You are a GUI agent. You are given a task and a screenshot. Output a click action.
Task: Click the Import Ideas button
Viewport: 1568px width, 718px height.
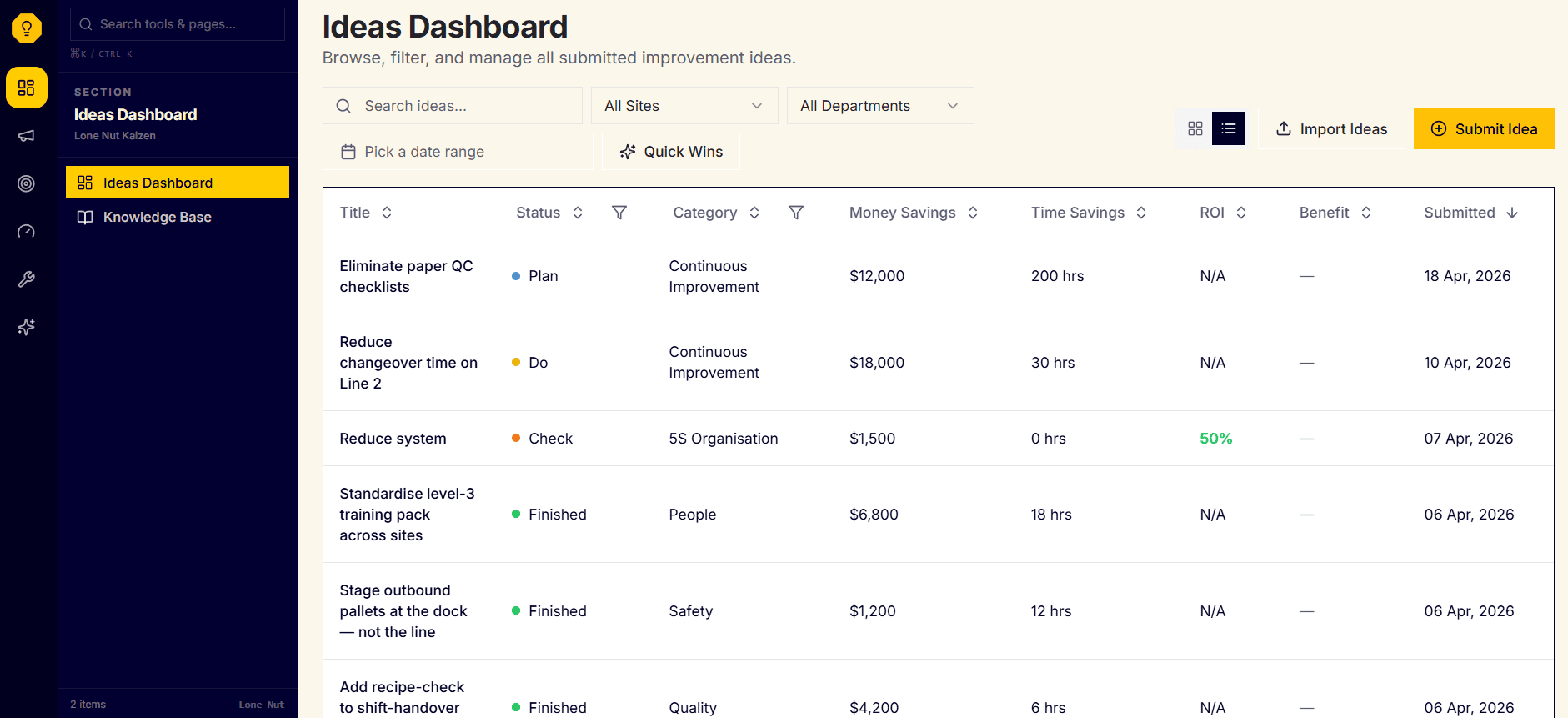pyautogui.click(x=1331, y=128)
